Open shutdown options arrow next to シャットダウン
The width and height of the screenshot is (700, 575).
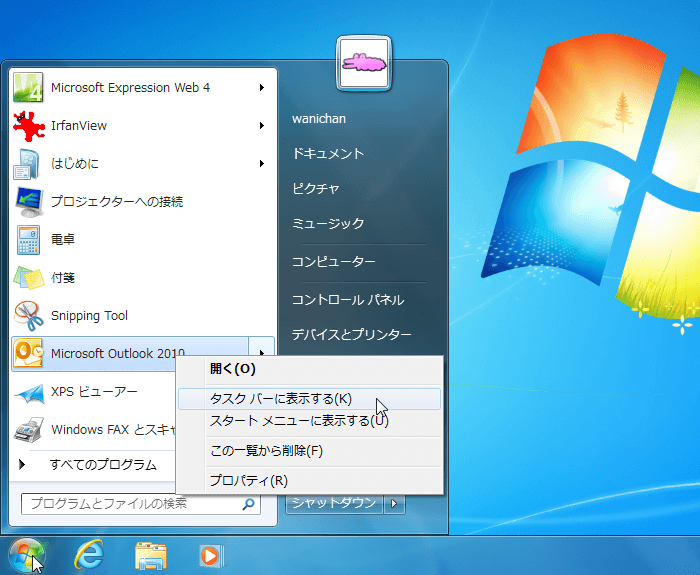pyautogui.click(x=394, y=504)
